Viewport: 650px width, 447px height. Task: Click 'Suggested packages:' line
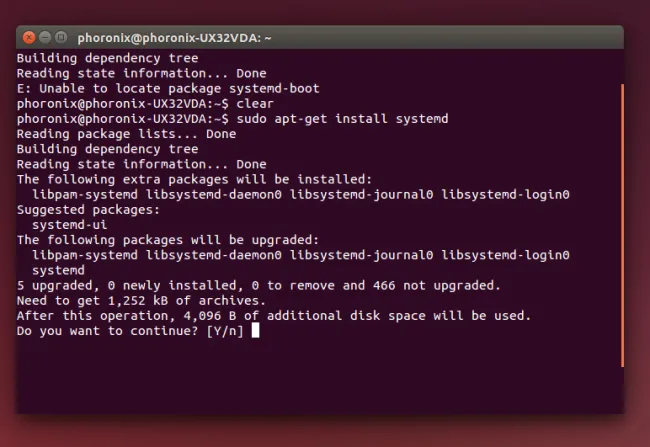pyautogui.click(x=88, y=210)
